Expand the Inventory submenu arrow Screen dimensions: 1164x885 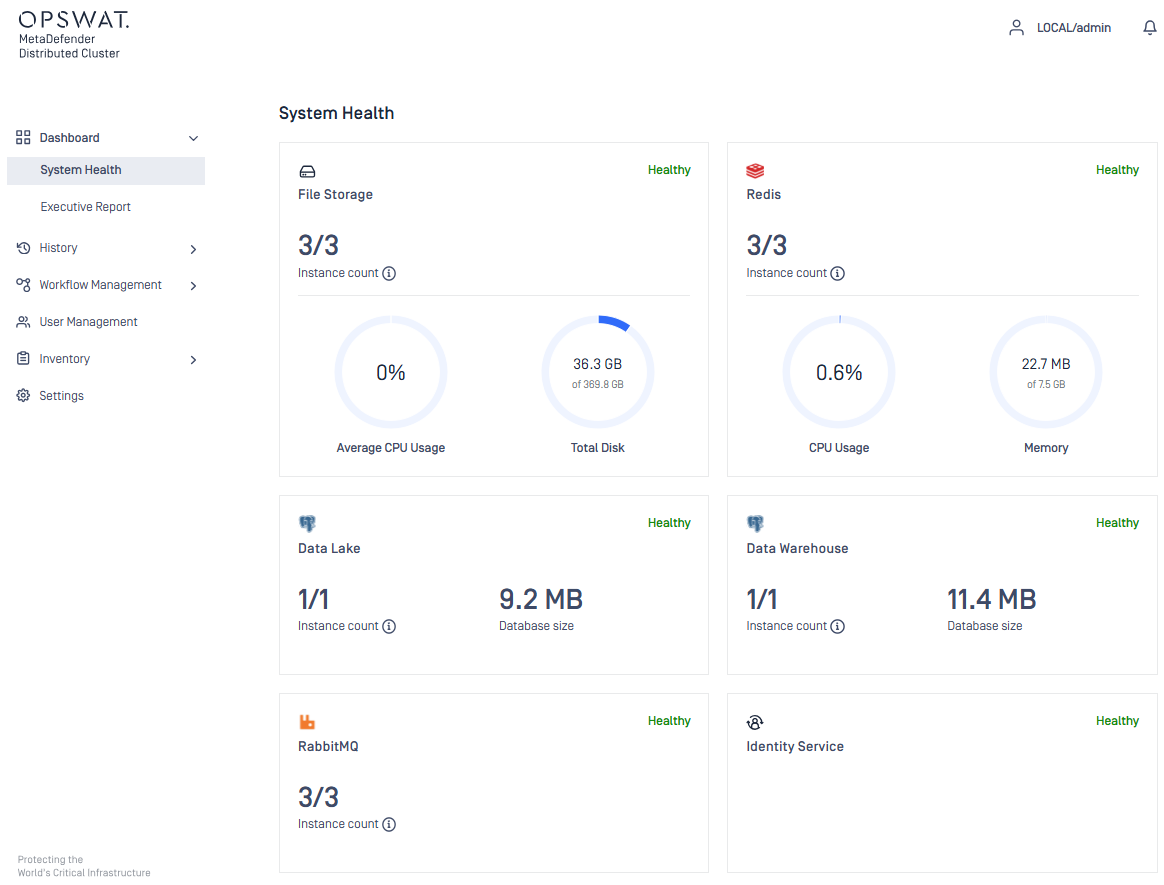click(193, 360)
